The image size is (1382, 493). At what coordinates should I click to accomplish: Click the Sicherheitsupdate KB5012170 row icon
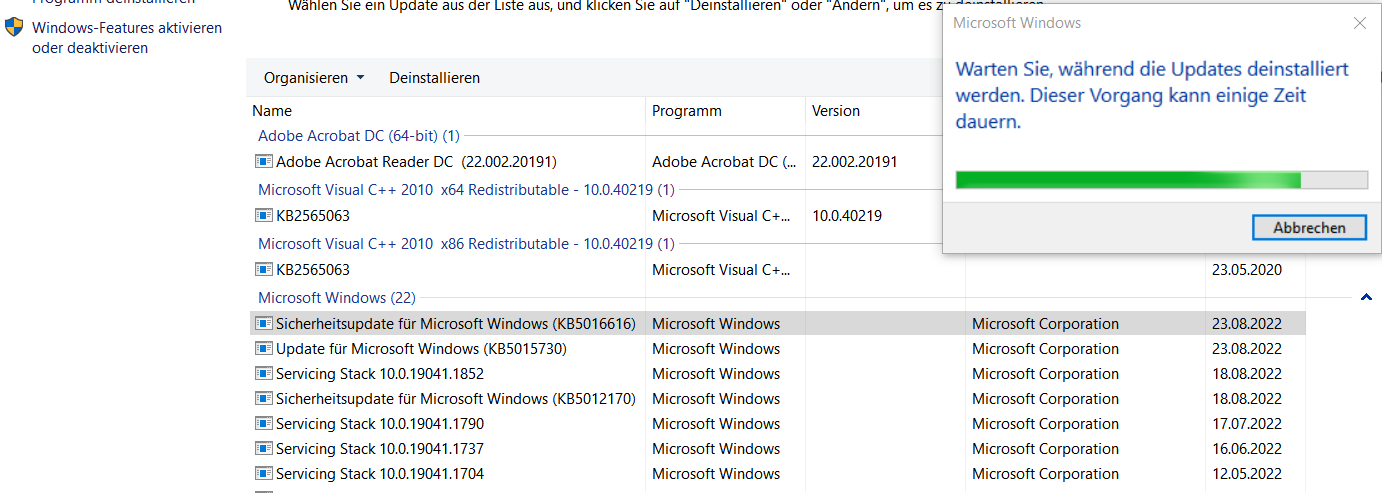point(264,399)
